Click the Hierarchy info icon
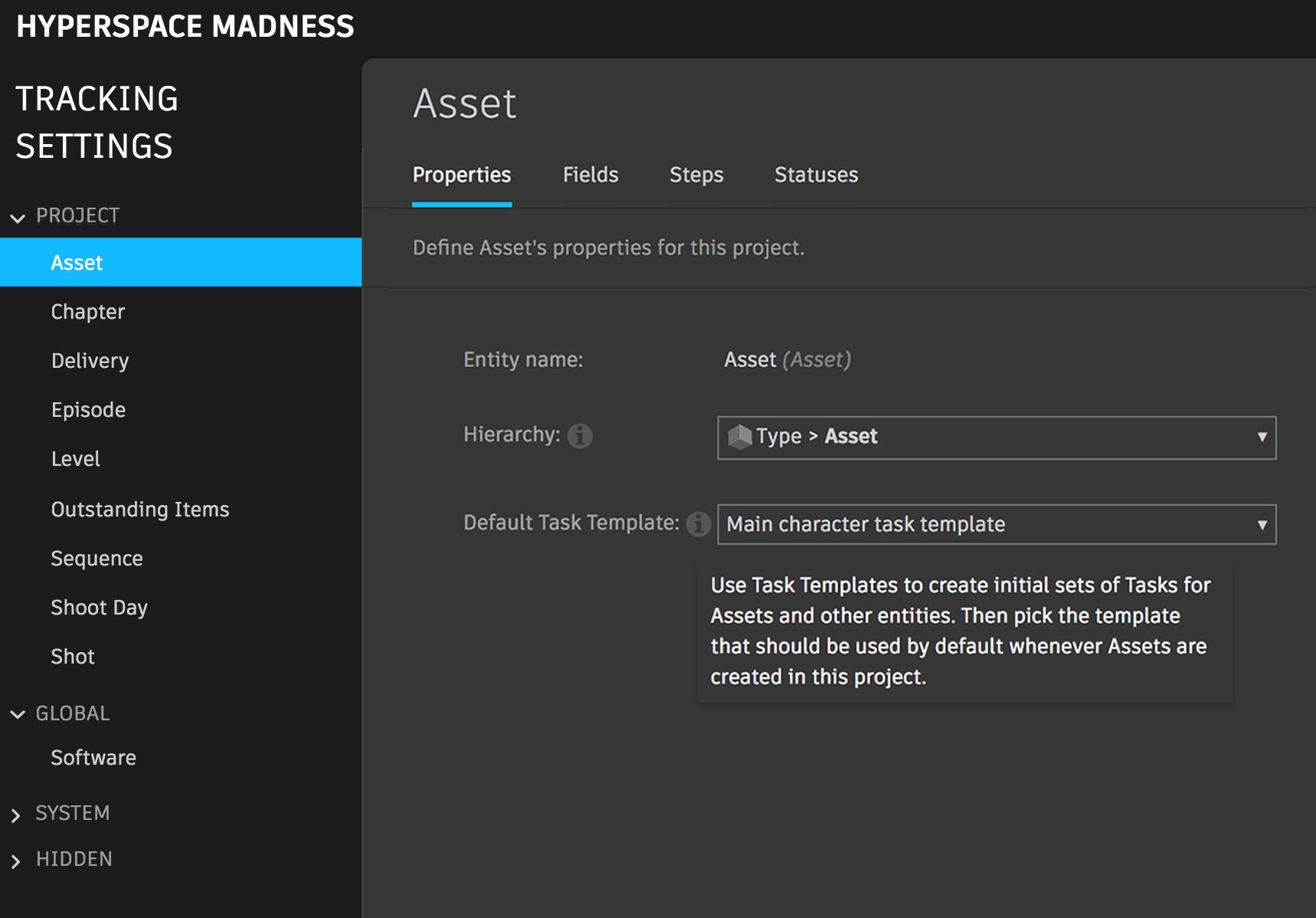Viewport: 1316px width, 918px height. click(580, 436)
